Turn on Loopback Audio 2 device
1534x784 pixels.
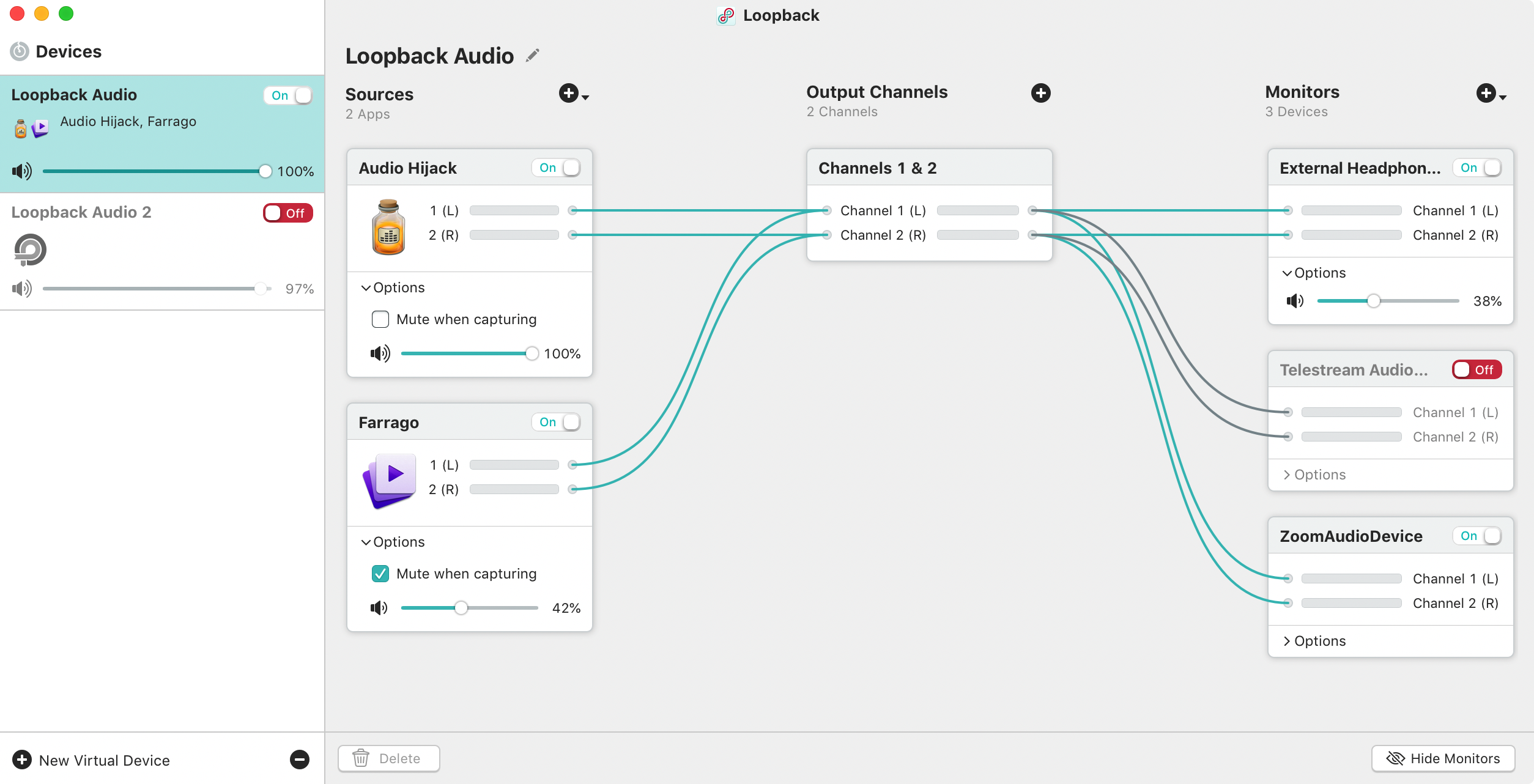[287, 213]
